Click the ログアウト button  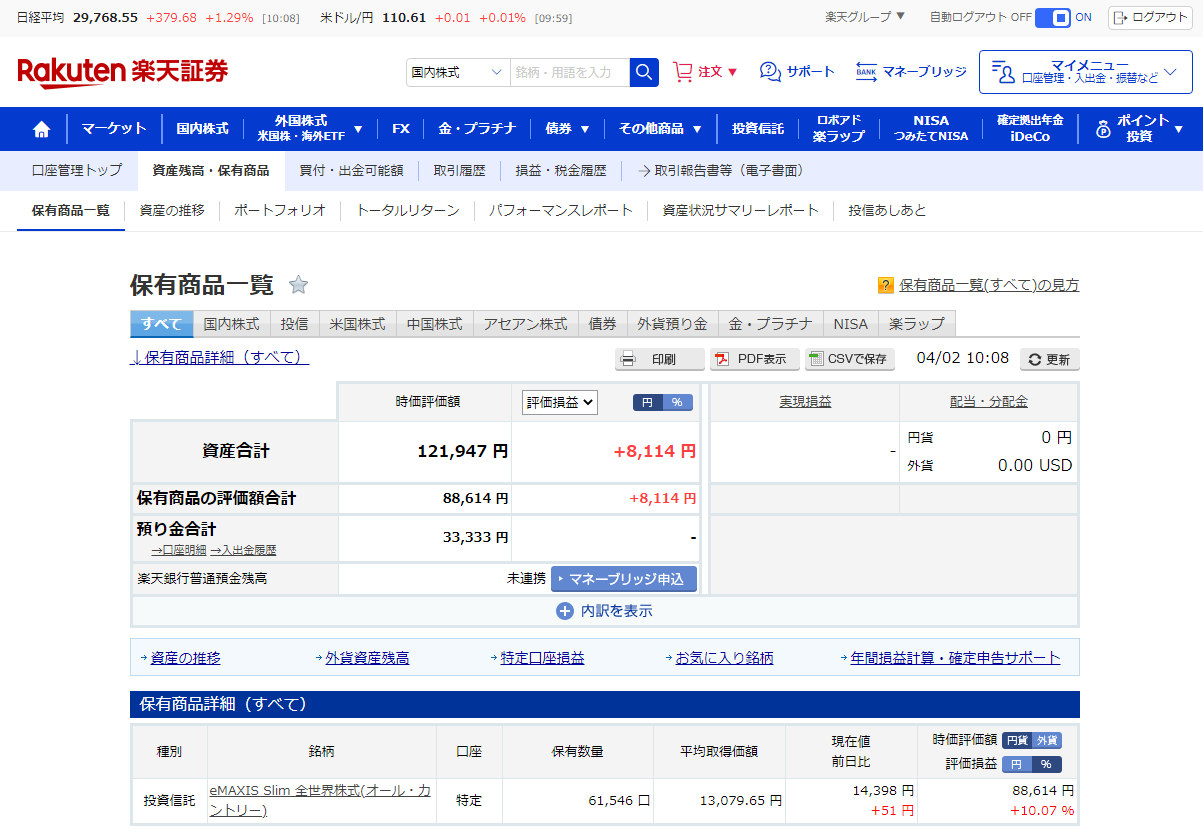pos(1150,17)
